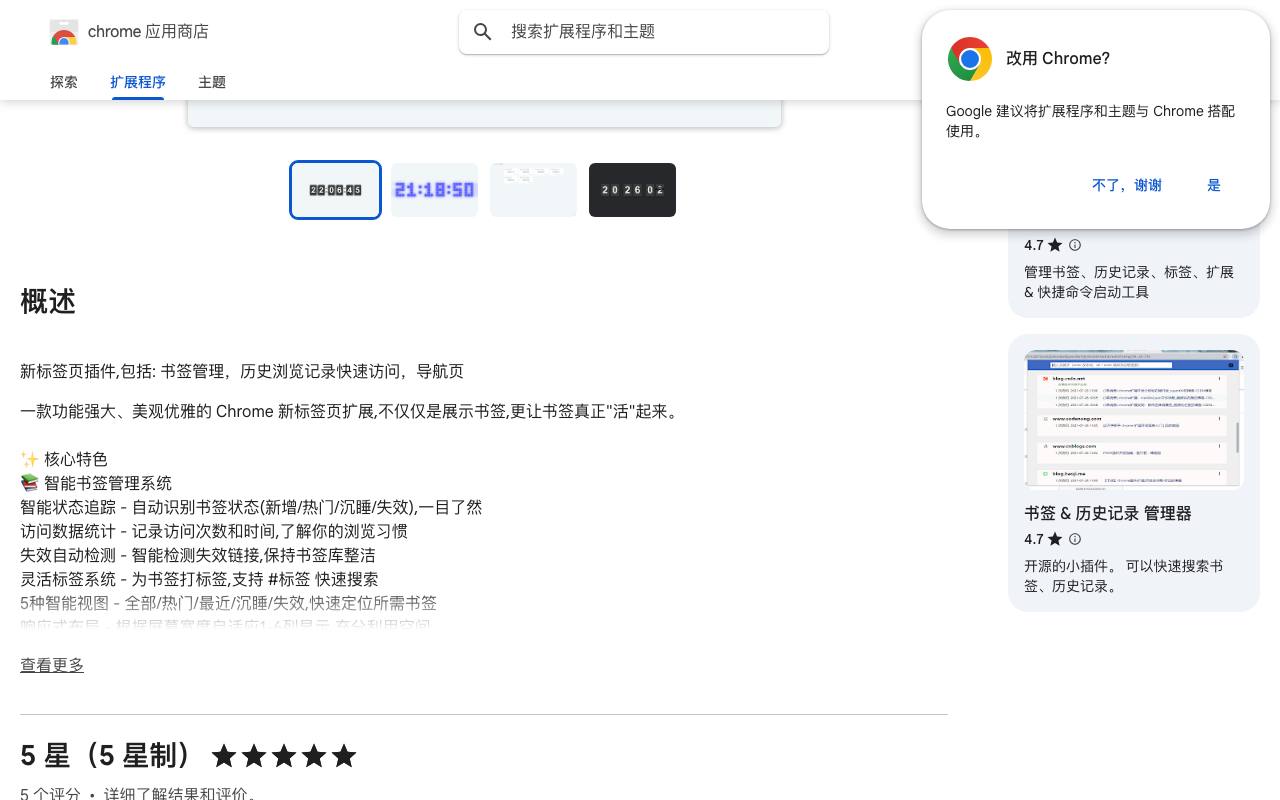The image size is (1280, 800).
Task: Click the 4.7 rating in 书签 & 历史记录 管理器 card
Action: (x=1034, y=539)
